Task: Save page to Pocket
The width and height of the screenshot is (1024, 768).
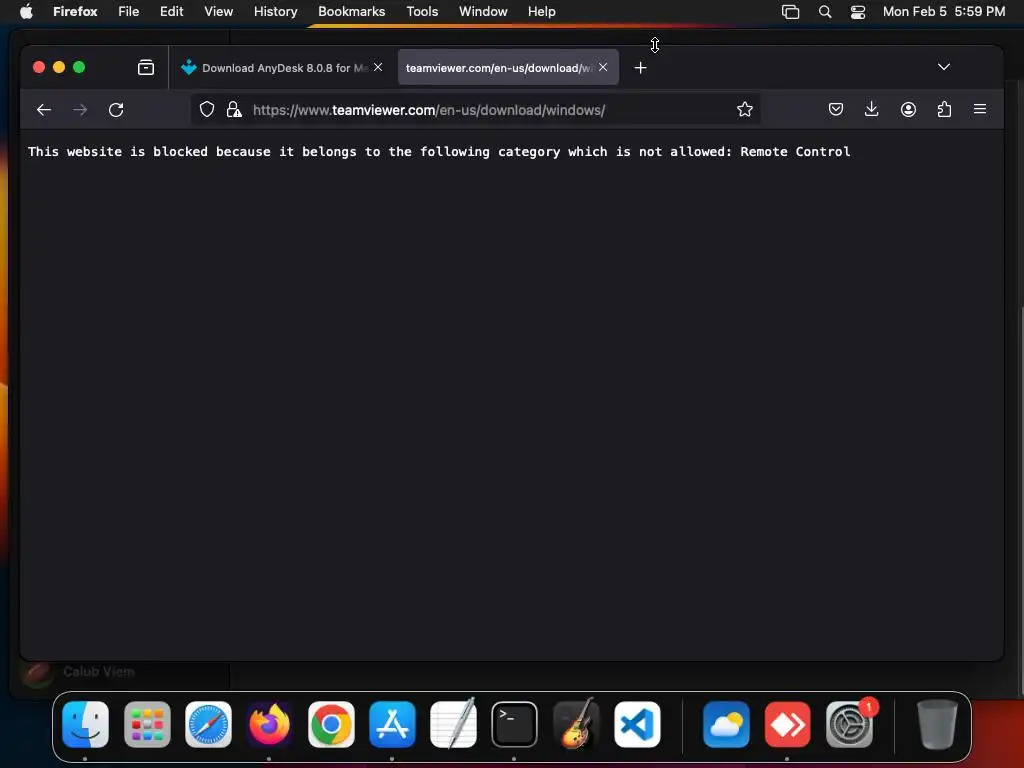Action: (835, 110)
